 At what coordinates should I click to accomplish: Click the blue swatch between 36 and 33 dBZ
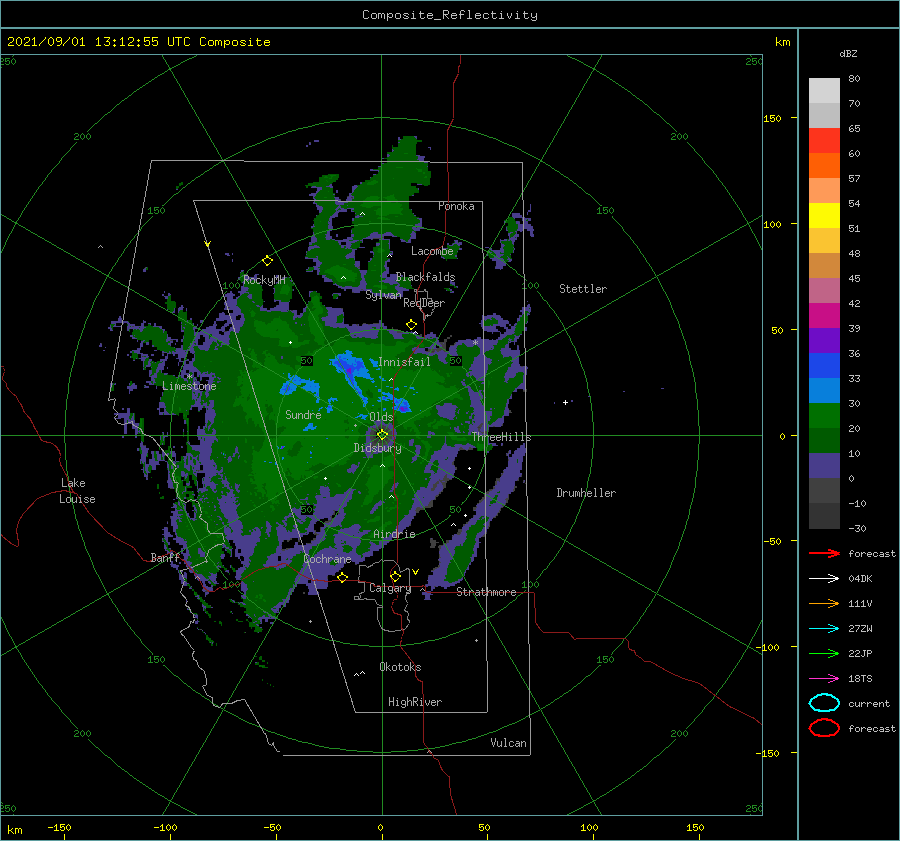click(x=824, y=366)
